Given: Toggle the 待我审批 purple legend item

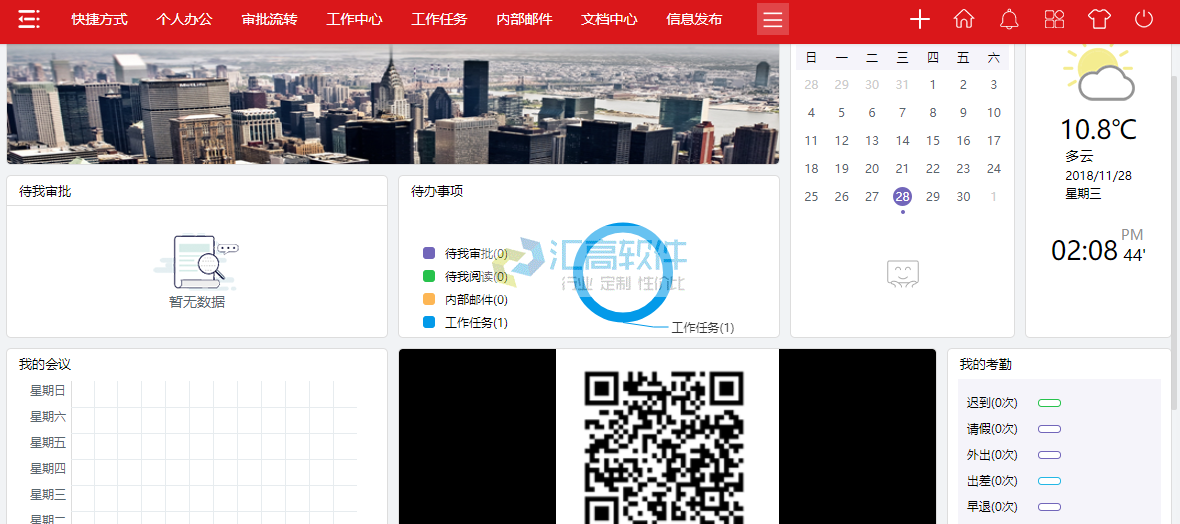Looking at the screenshot, I should 466,254.
